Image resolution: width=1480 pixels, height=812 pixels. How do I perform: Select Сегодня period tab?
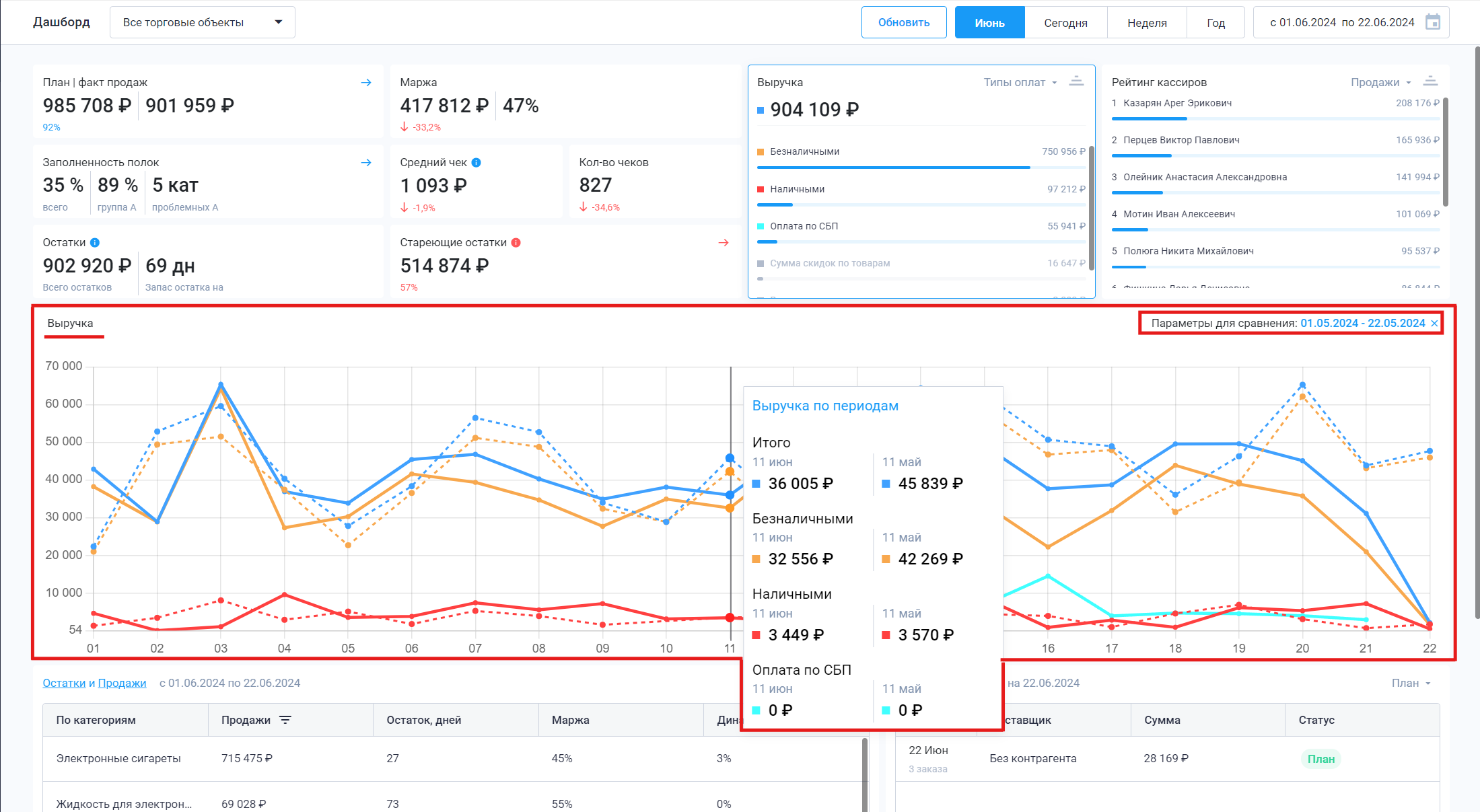[1065, 22]
